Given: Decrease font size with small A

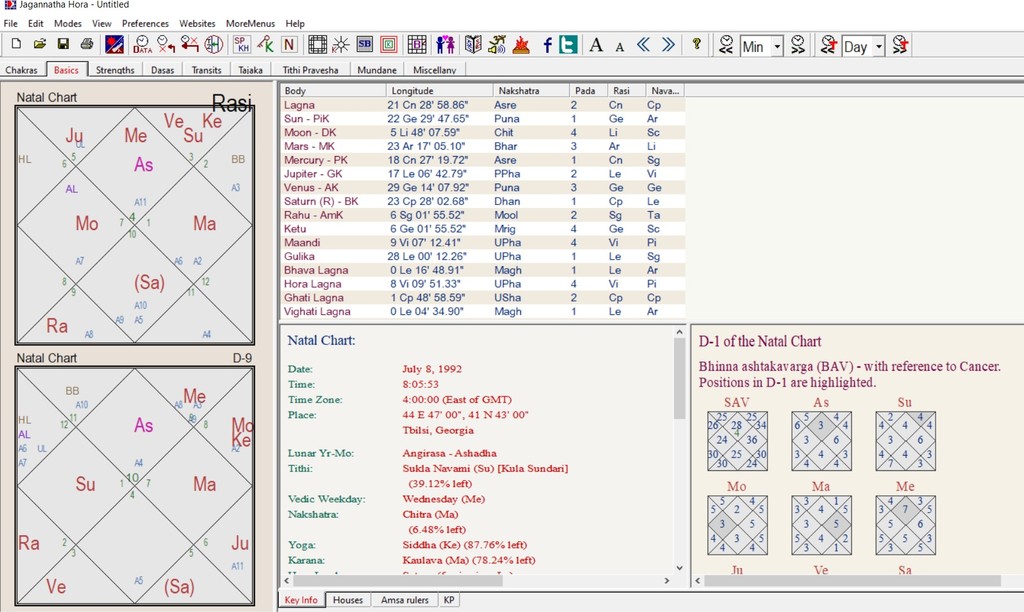Looking at the screenshot, I should (x=620, y=46).
